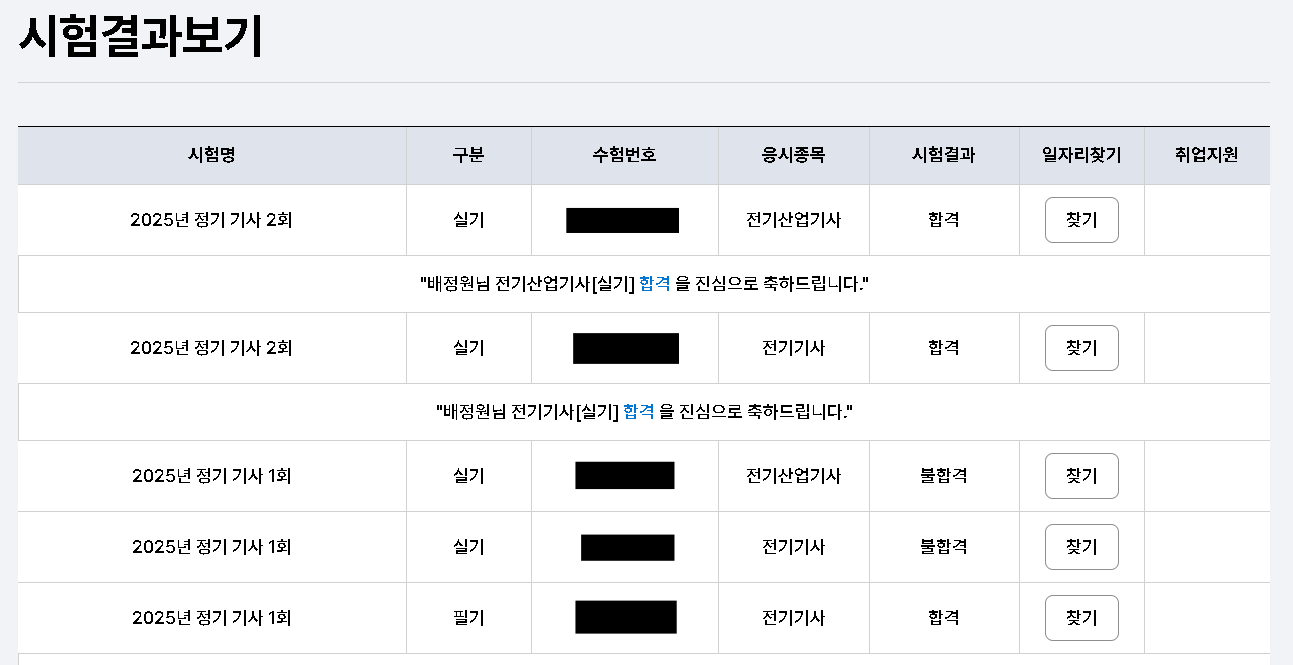Click the 취업지원 column header

pos(1206,156)
